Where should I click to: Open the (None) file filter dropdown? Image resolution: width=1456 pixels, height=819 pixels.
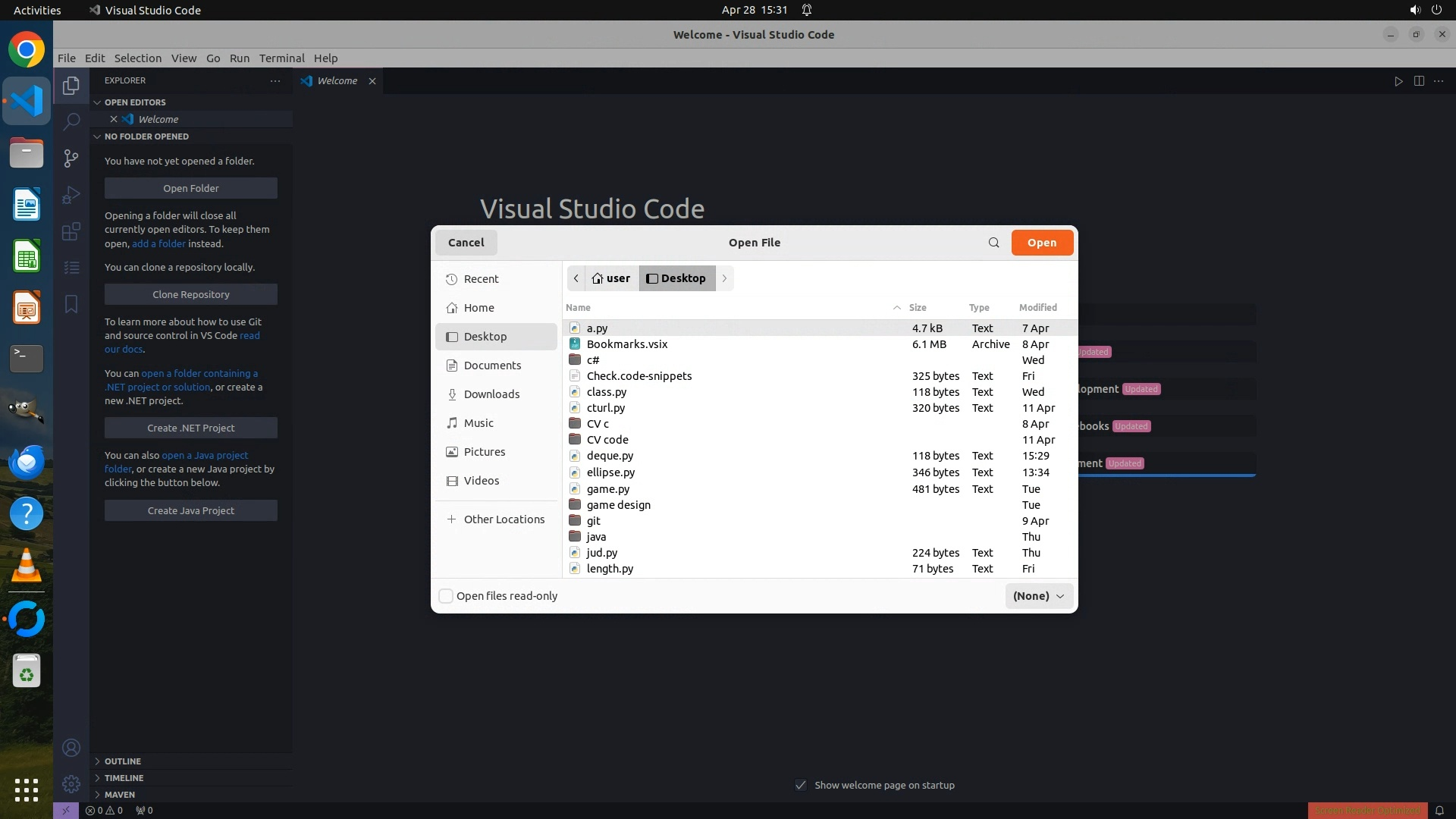click(x=1038, y=596)
